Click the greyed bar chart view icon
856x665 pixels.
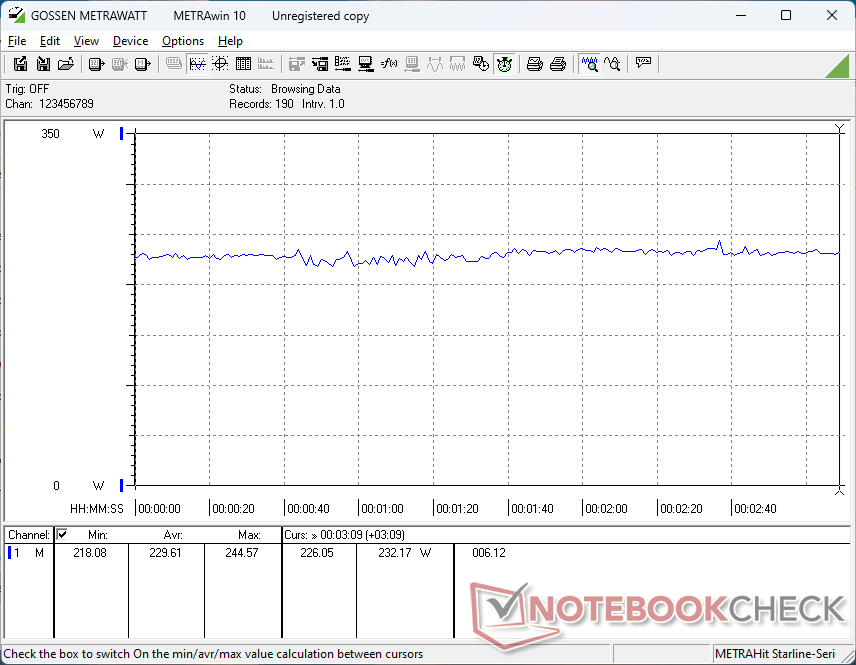[x=266, y=64]
